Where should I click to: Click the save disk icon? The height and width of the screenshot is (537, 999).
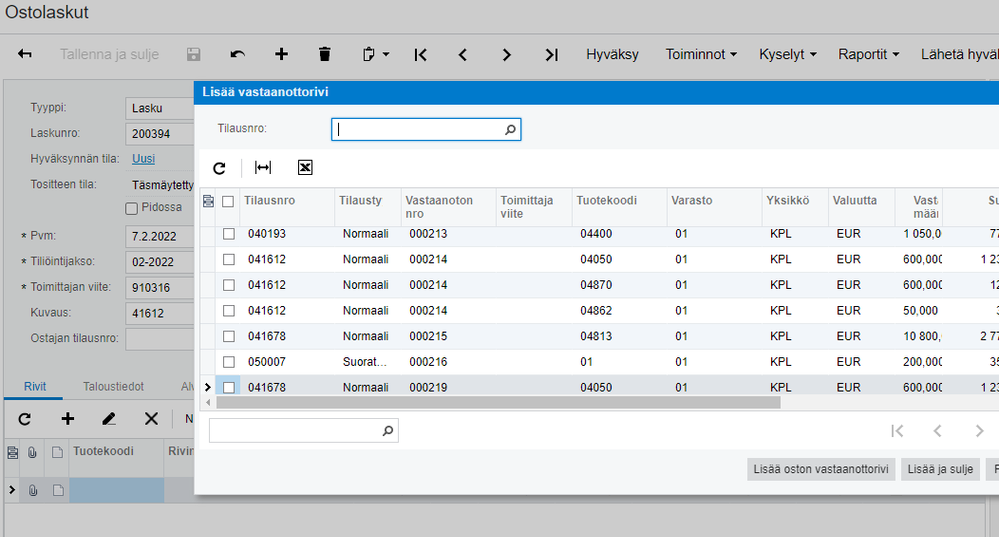[x=194, y=54]
